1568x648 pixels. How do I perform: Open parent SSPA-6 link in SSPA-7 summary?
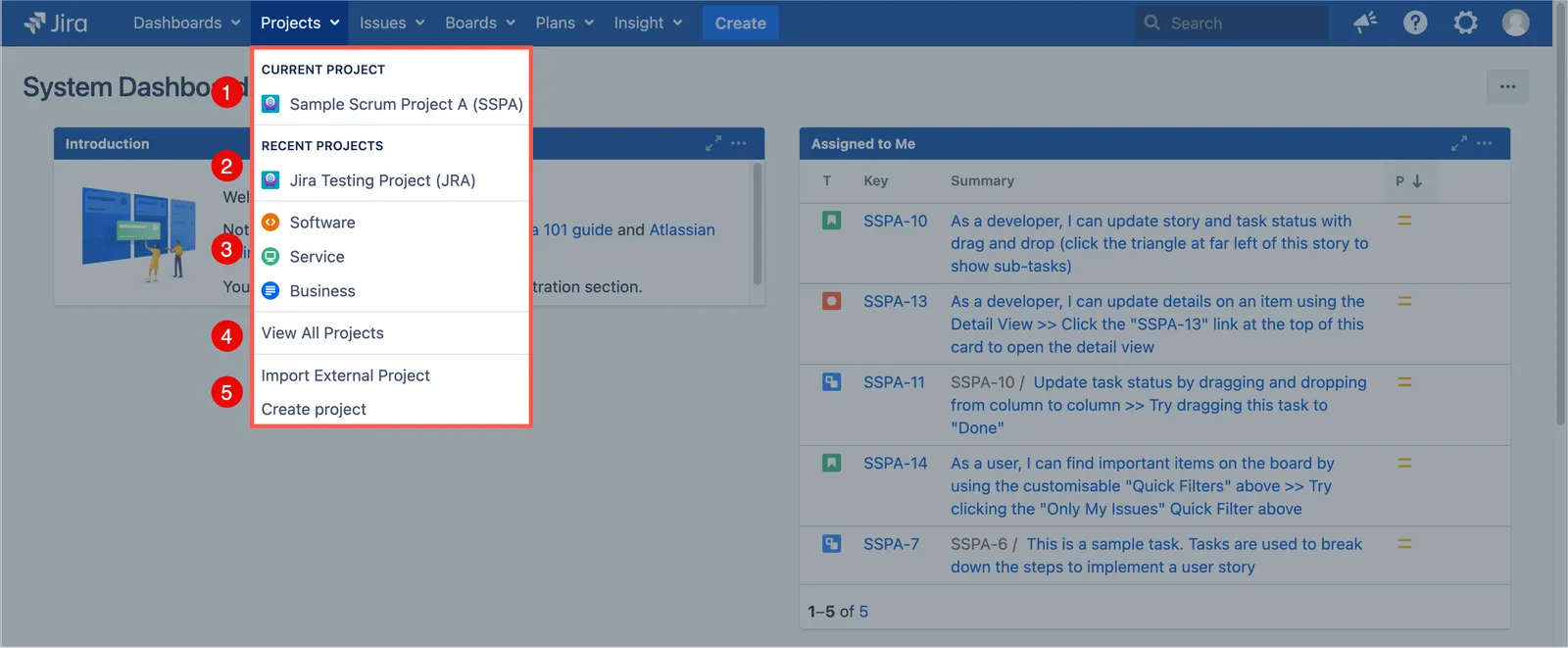pos(978,544)
